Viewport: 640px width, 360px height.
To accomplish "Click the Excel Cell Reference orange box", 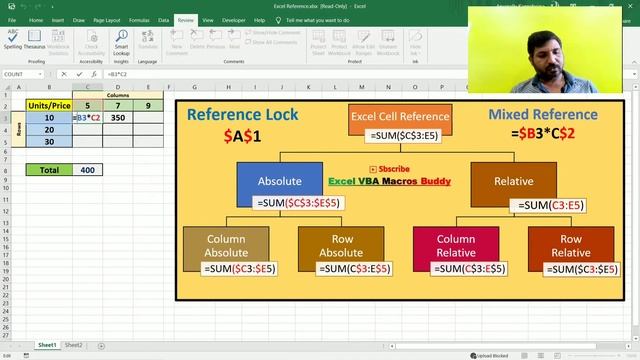I will 400,117.
